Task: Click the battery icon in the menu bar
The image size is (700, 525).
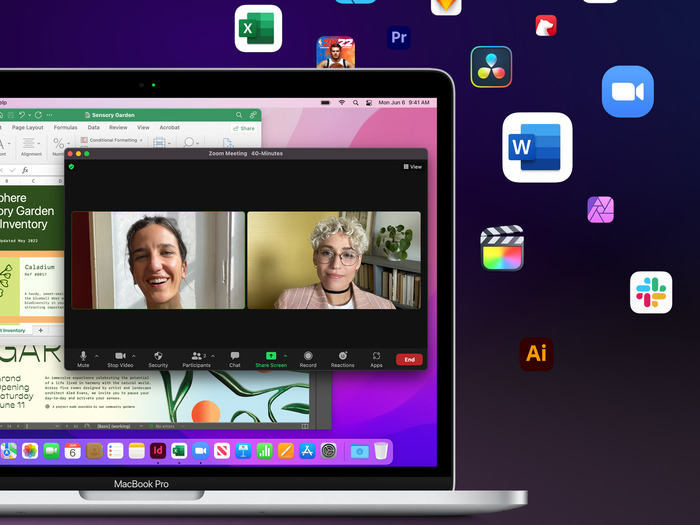Action: point(325,103)
